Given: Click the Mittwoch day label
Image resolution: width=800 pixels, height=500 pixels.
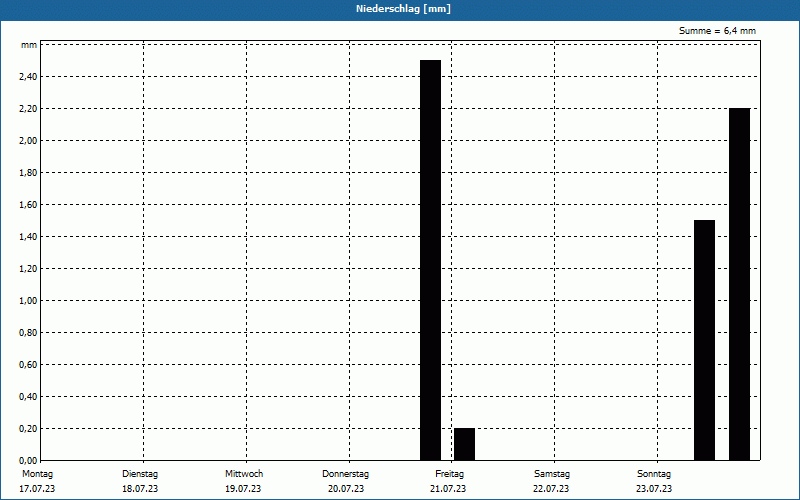Looking at the screenshot, I should 244,474.
